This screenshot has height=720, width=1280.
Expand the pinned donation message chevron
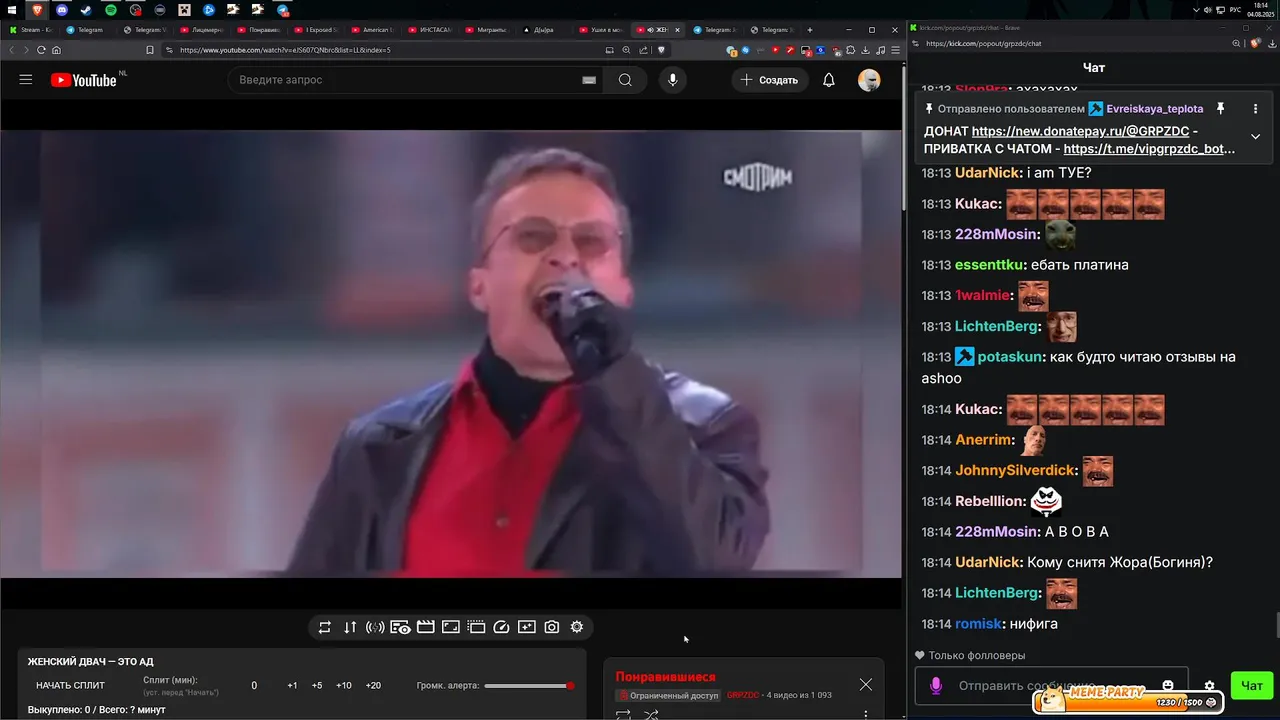1255,136
